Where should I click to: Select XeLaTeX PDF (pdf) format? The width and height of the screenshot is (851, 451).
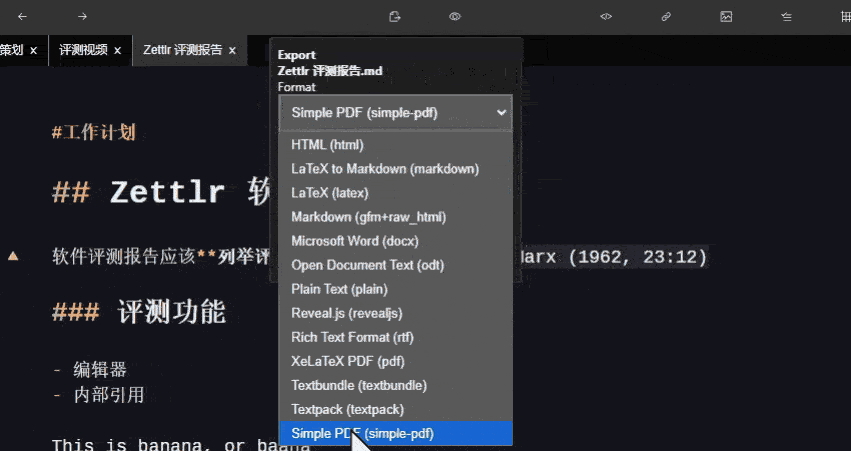coord(396,361)
